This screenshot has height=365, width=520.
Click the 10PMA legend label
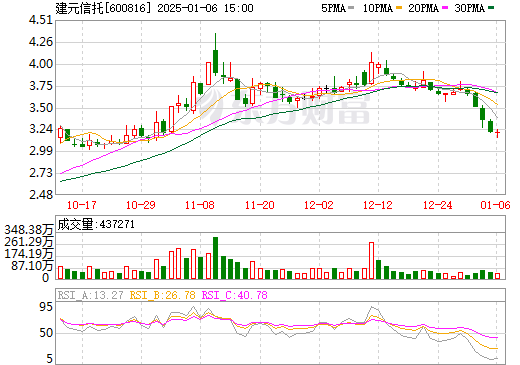coord(377,8)
